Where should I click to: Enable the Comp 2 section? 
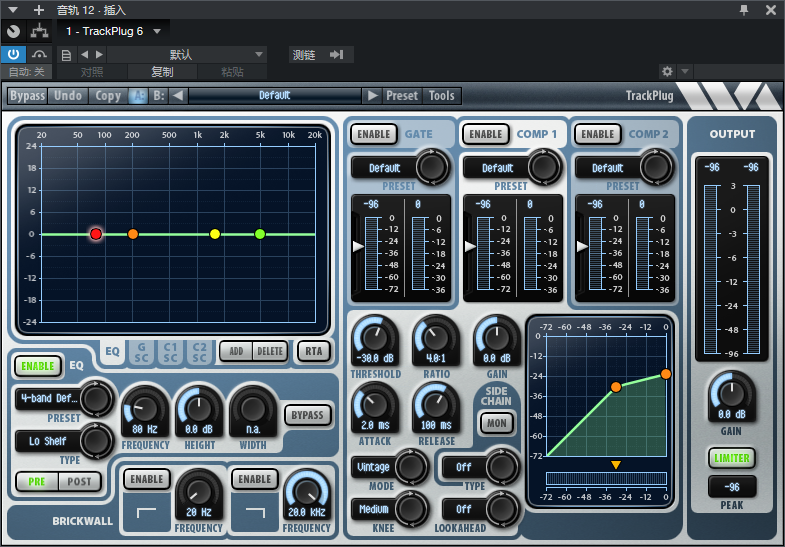click(x=598, y=134)
